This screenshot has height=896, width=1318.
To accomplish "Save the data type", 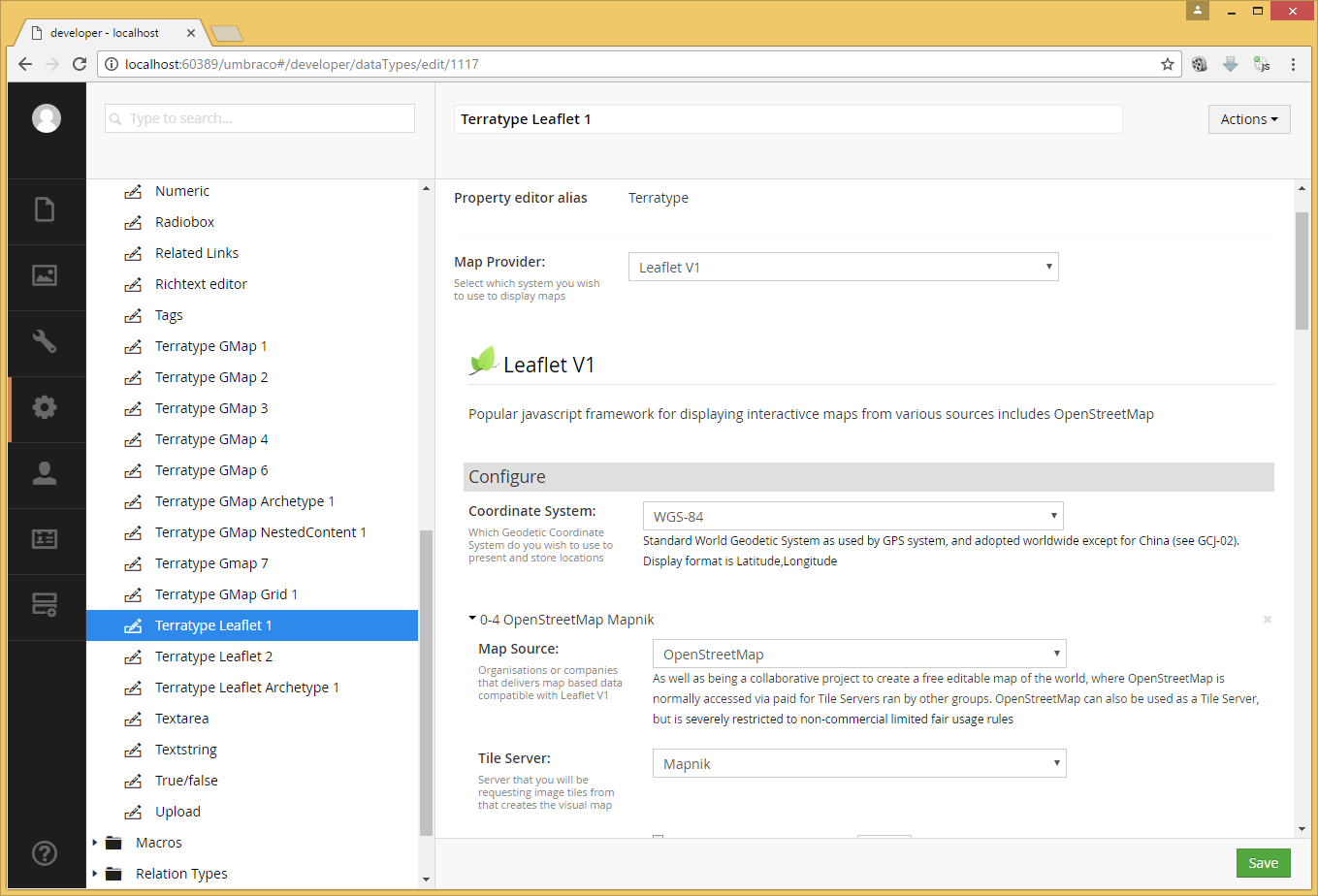I will pos(1263,863).
